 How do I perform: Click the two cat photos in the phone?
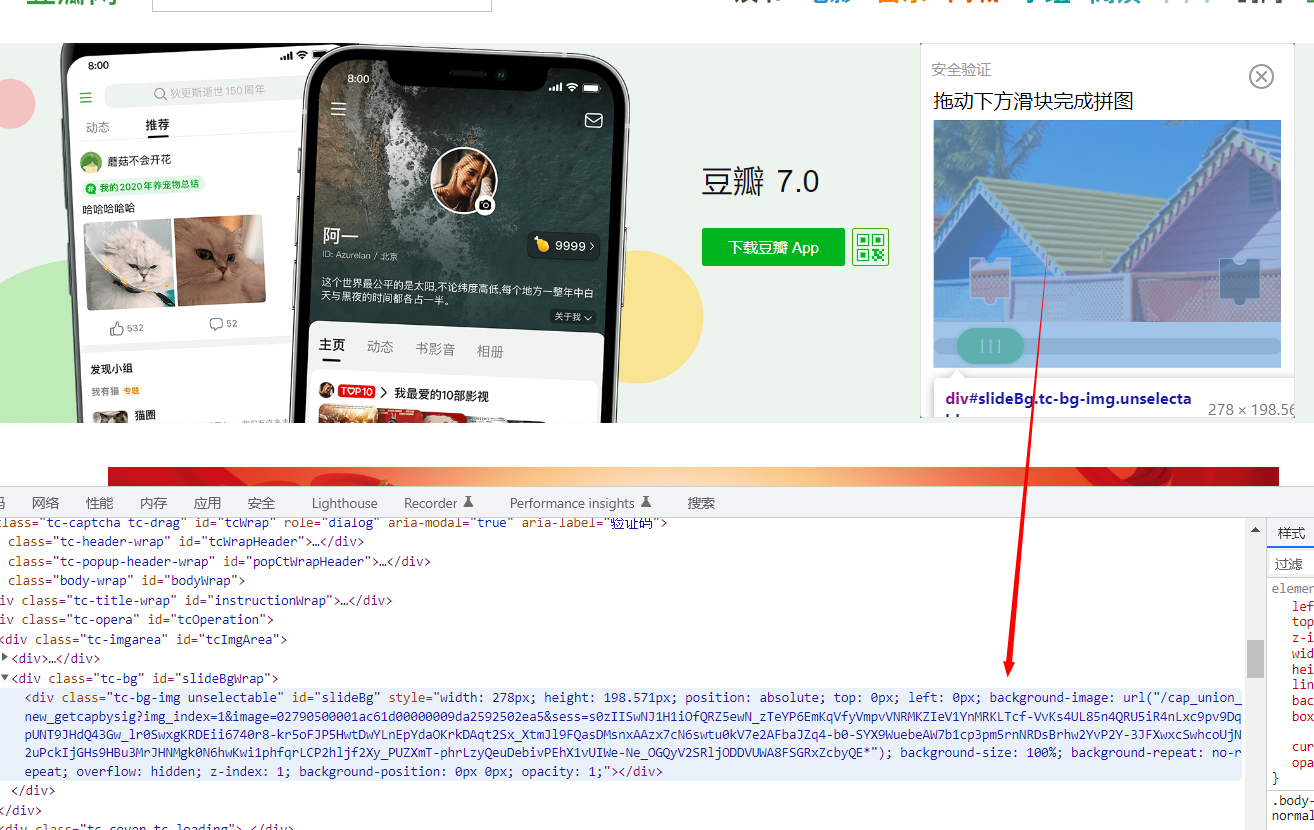coord(174,262)
